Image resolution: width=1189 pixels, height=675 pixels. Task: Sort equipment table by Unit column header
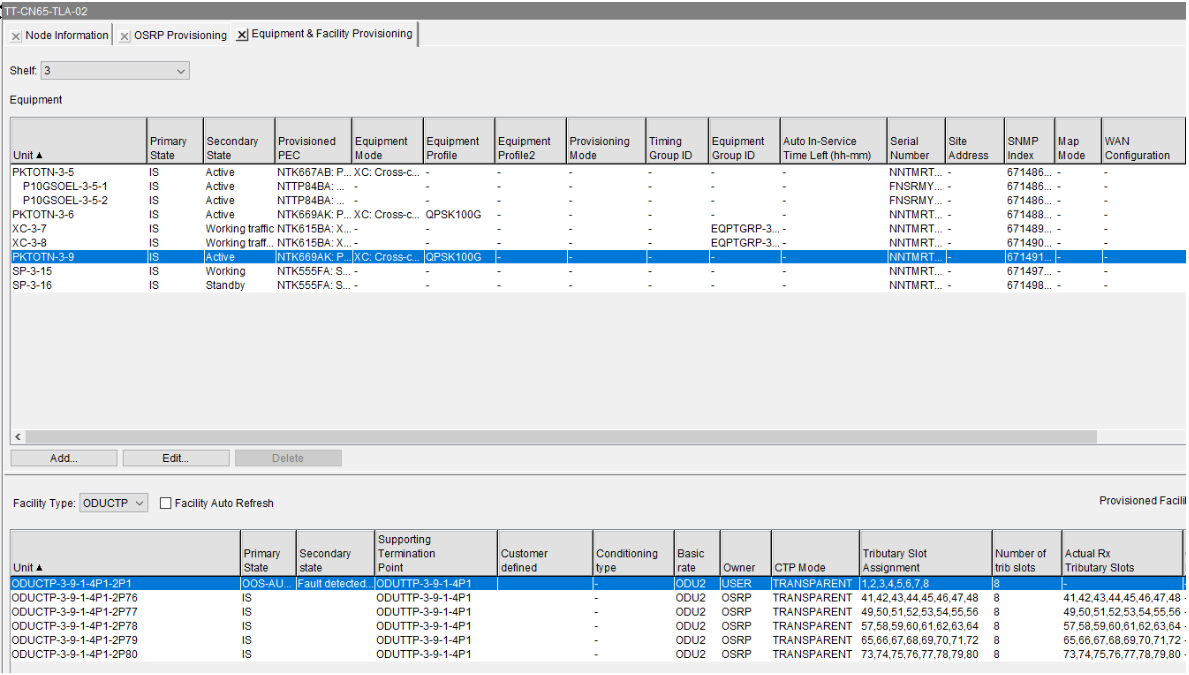tap(78, 141)
